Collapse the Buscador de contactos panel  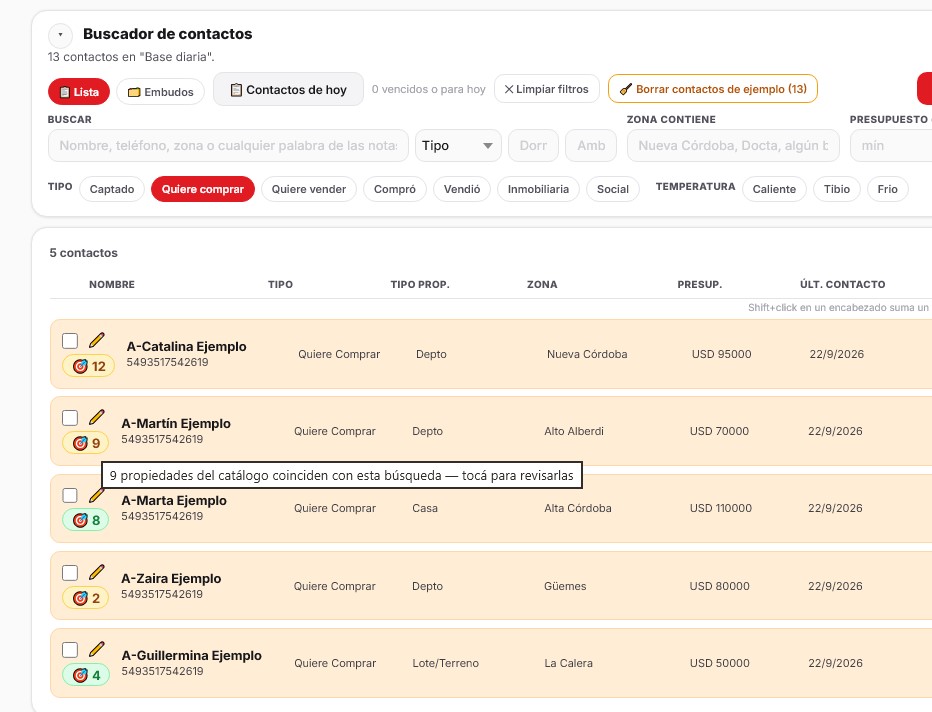point(60,35)
